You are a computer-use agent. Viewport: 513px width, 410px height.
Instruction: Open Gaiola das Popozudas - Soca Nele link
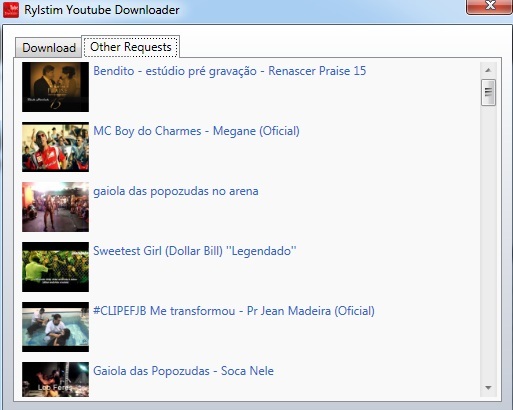(x=183, y=371)
